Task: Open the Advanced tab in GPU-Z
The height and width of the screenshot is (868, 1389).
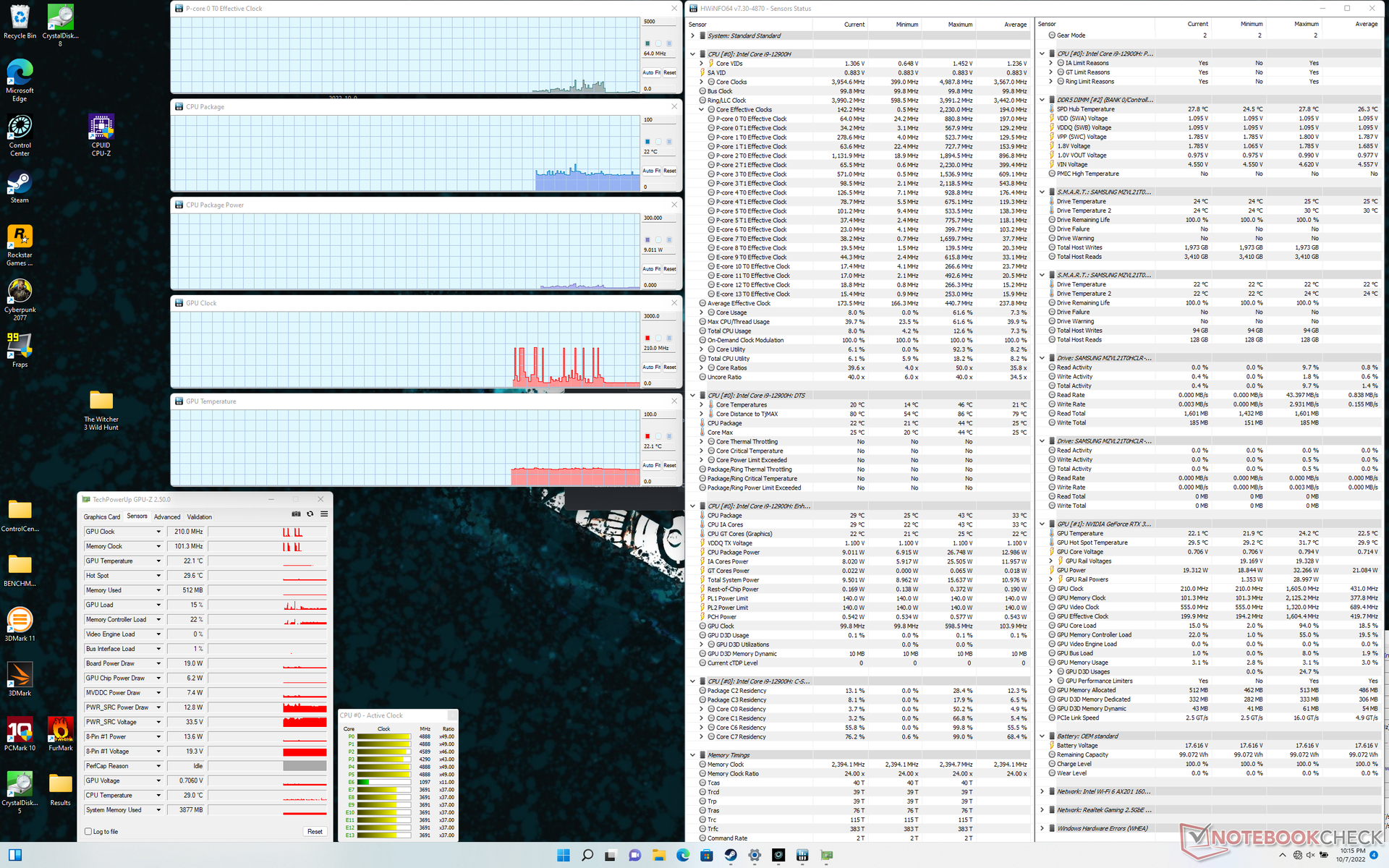Action: pos(167,516)
